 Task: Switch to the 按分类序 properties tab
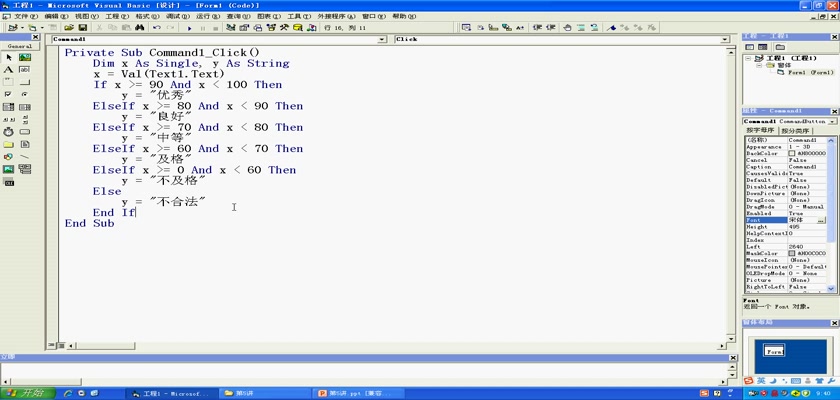(796, 130)
